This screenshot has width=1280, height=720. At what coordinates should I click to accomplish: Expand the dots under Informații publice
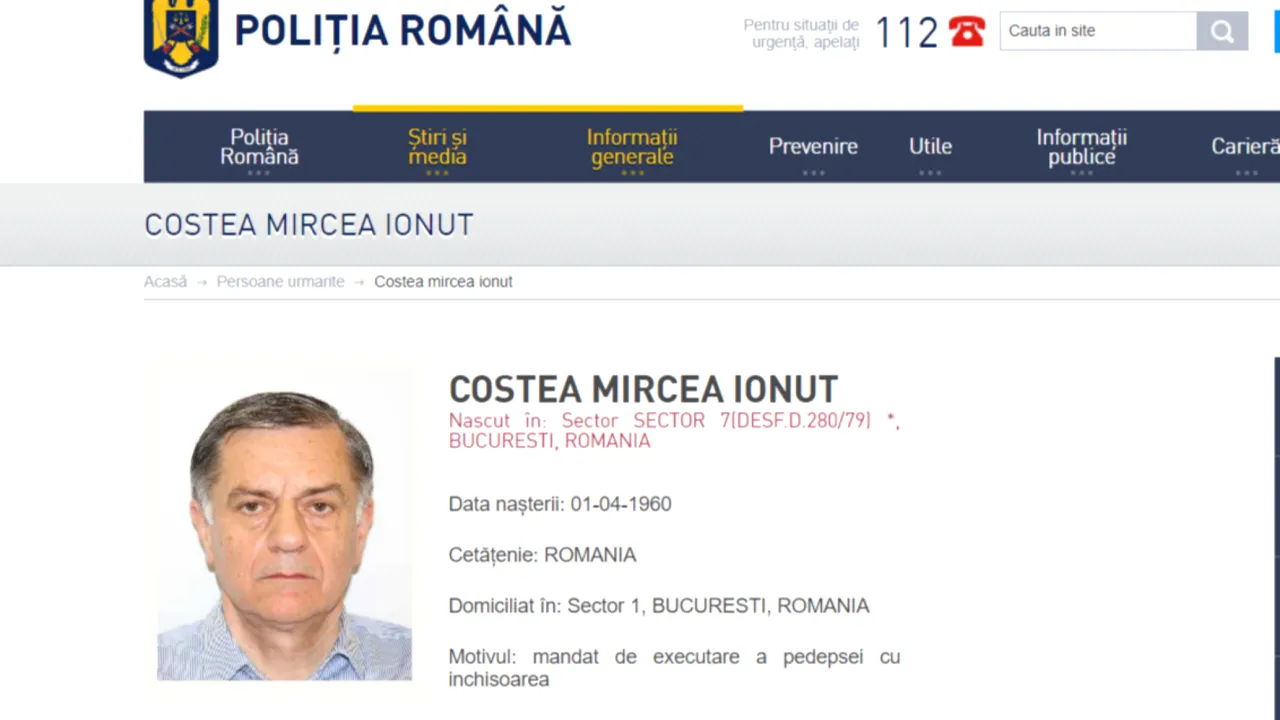pos(1081,173)
